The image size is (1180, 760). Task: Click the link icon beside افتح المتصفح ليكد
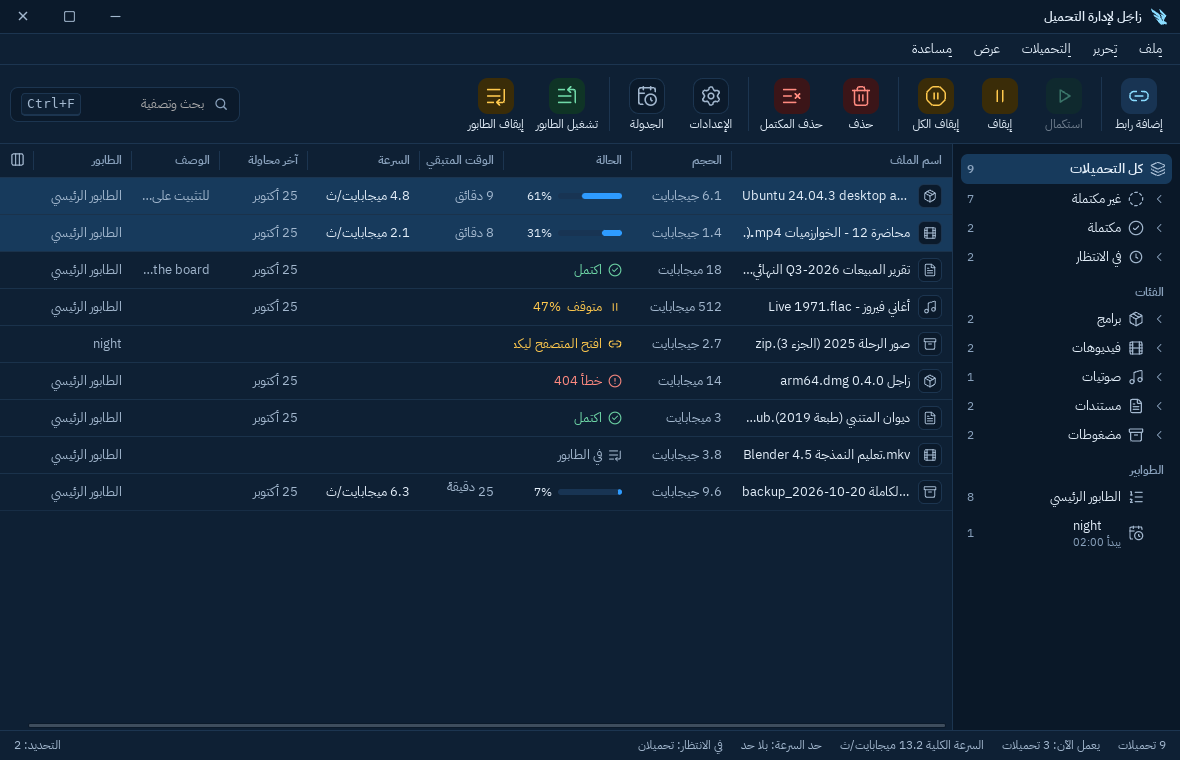click(x=615, y=344)
